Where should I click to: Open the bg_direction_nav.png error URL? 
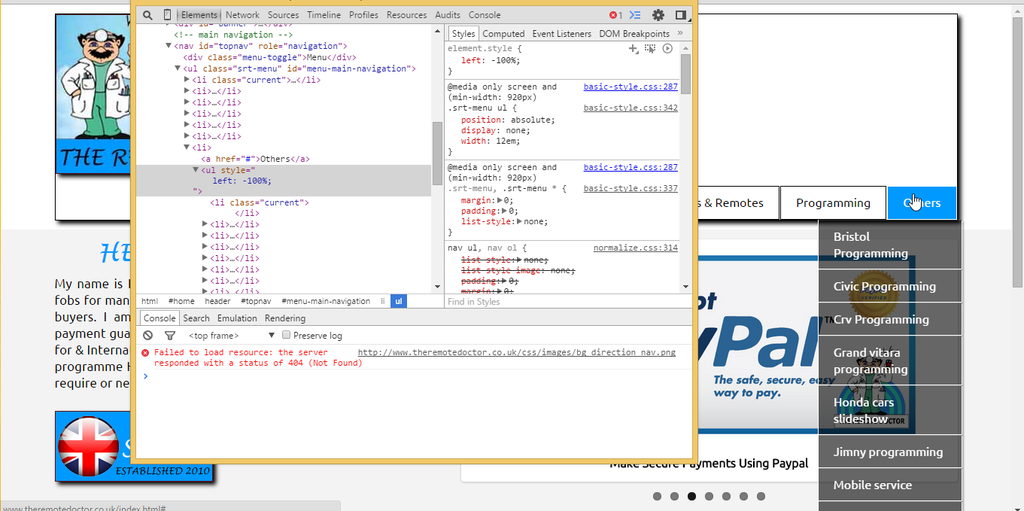tap(516, 352)
